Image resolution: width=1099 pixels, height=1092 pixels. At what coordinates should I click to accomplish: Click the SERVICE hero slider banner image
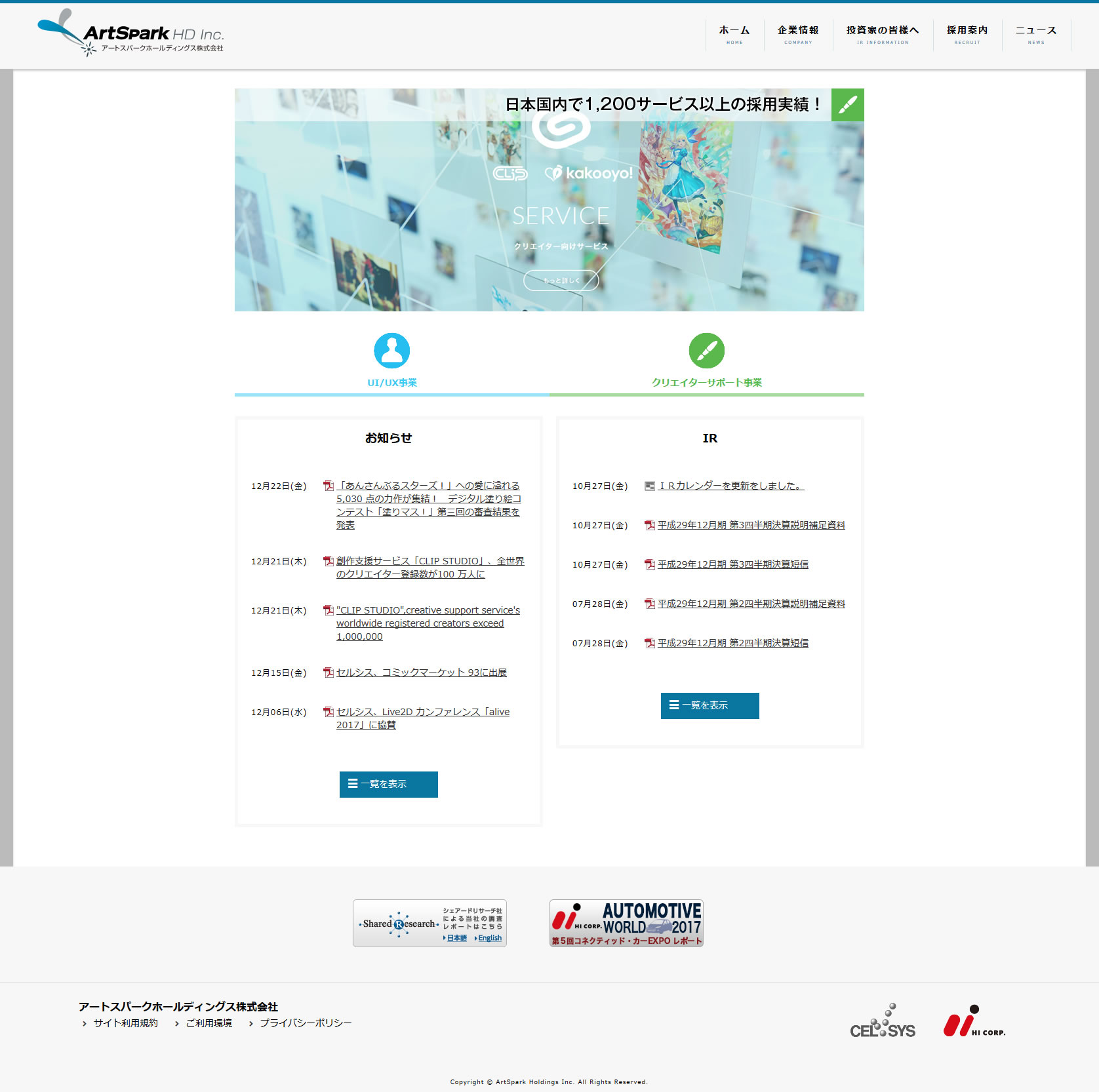[x=549, y=200]
